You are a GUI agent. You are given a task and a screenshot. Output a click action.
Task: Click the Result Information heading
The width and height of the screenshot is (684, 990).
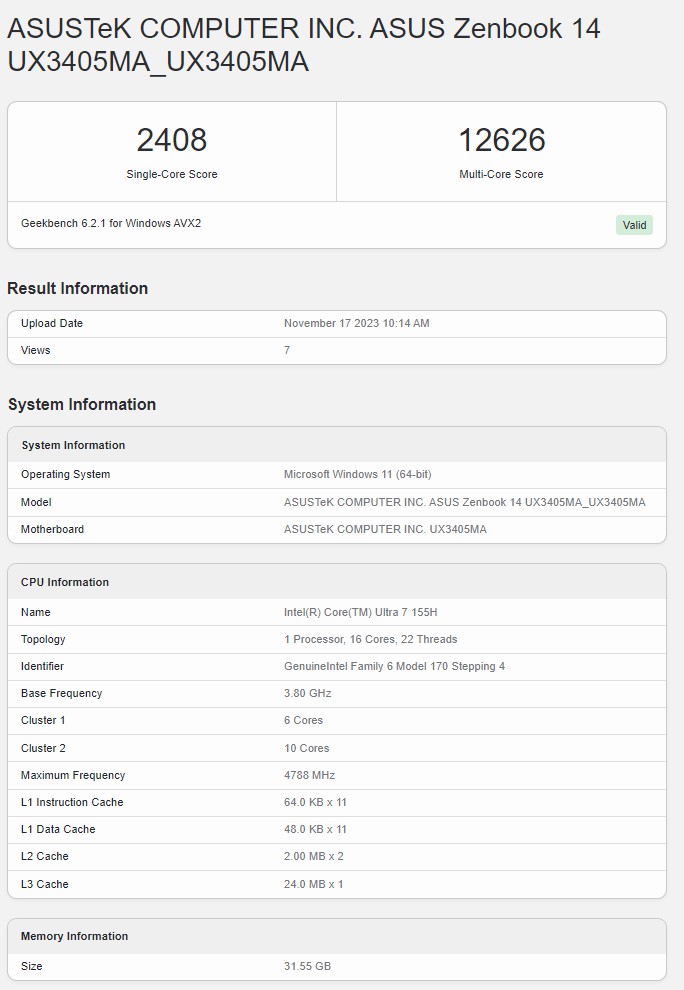[78, 288]
